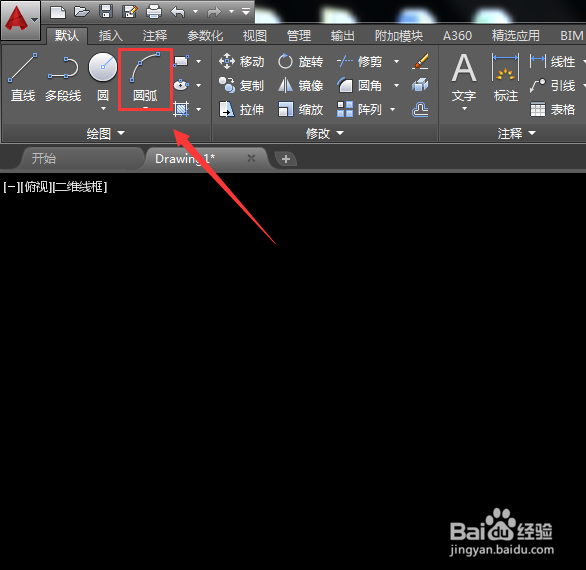
Task: Save drawing with the floppy disk icon
Action: click(x=106, y=12)
